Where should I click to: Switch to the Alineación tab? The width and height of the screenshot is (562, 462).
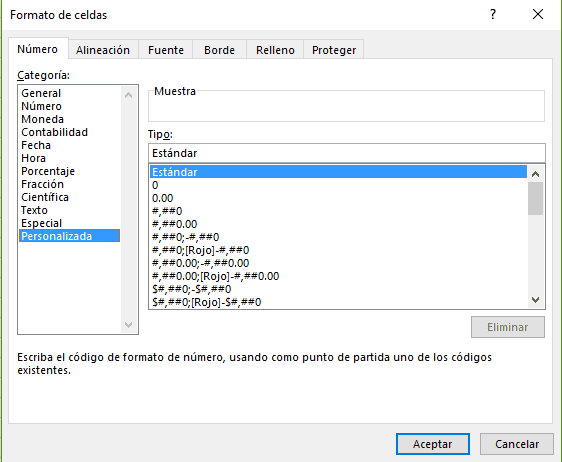(103, 50)
